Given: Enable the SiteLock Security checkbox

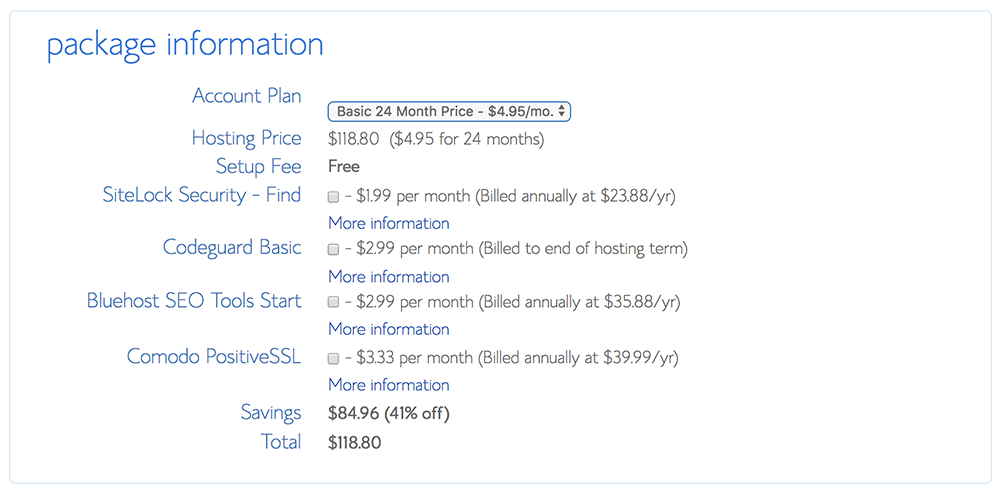Looking at the screenshot, I should [x=333, y=196].
